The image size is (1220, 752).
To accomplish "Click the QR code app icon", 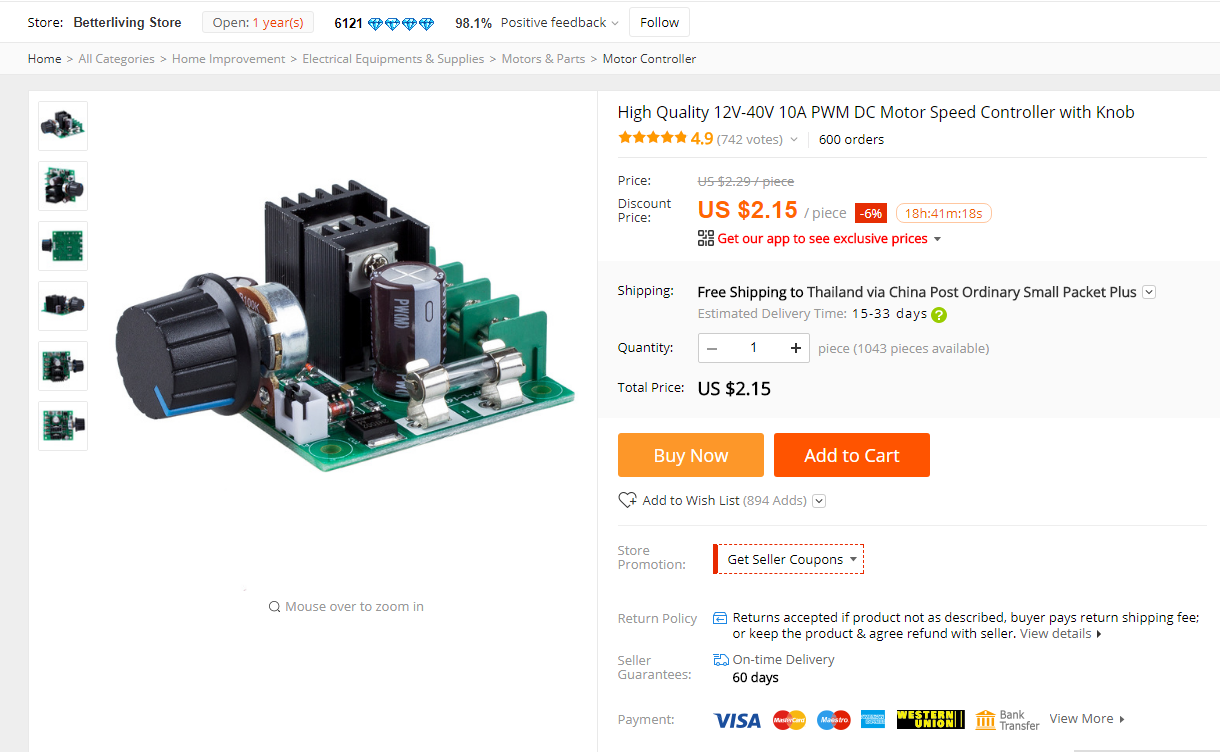I will (x=706, y=238).
